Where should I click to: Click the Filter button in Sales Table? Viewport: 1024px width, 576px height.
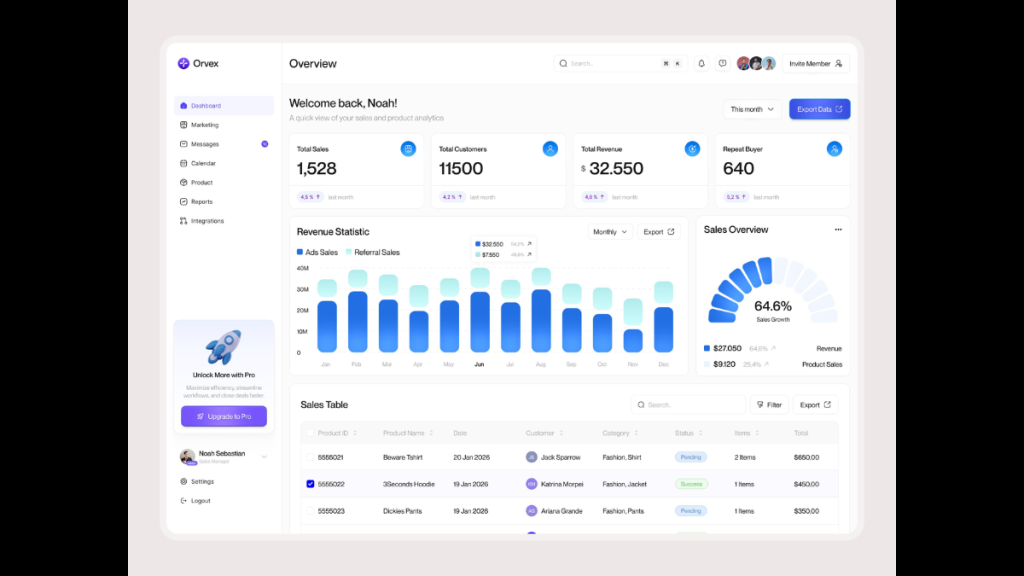(769, 405)
